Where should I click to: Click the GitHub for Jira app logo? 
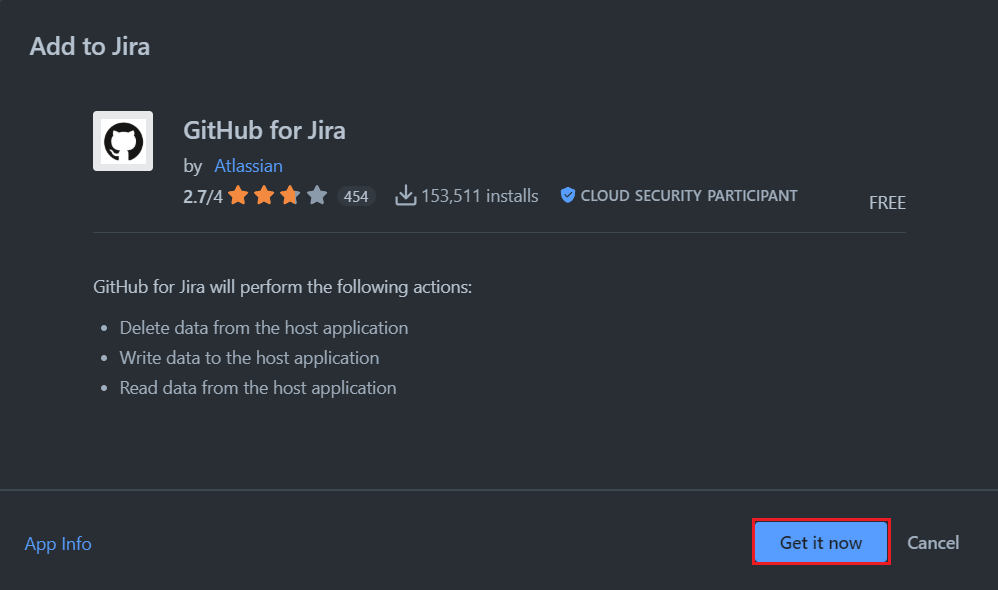[123, 141]
